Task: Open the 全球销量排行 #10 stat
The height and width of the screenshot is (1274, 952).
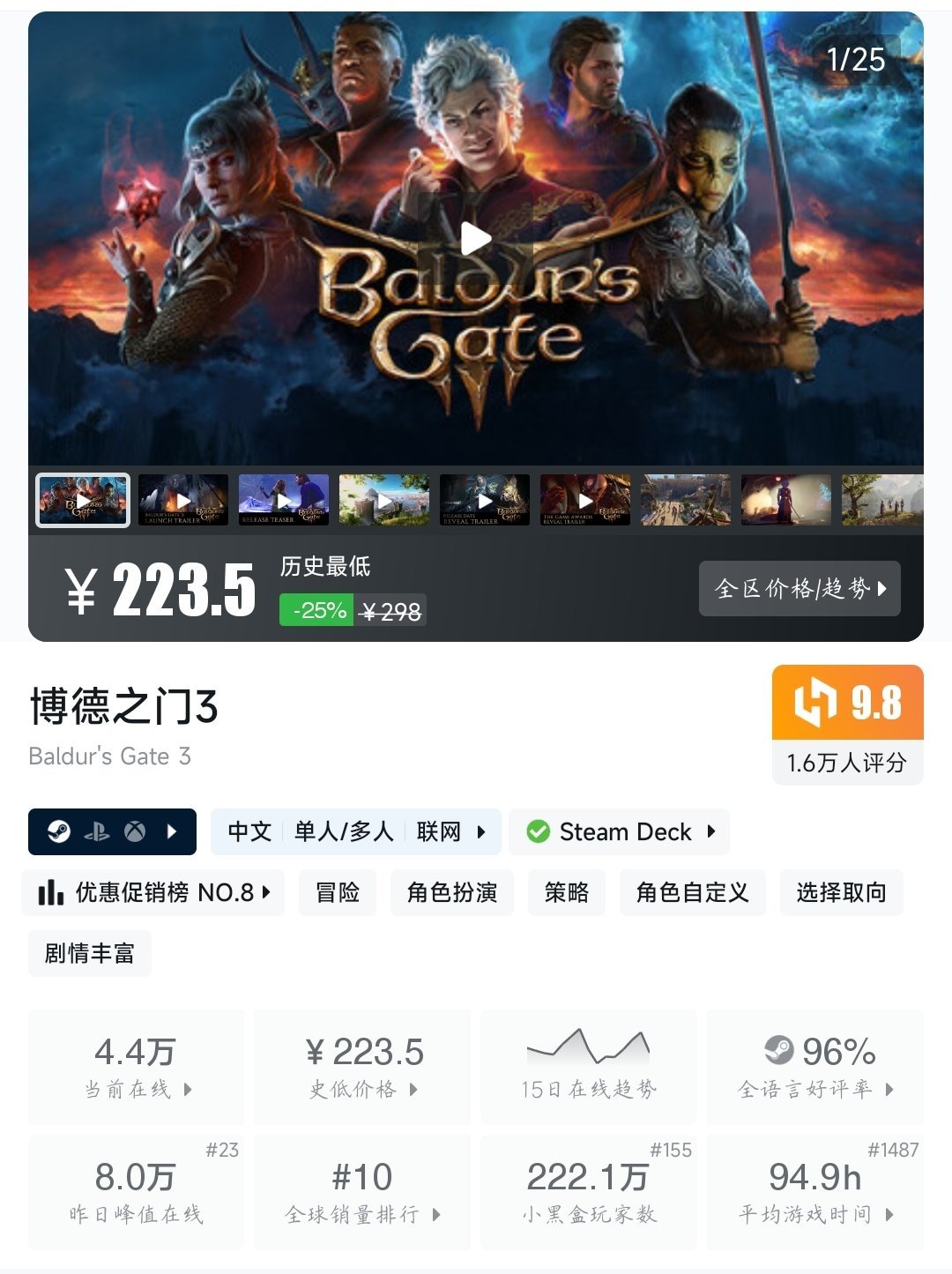Action: 362,1191
